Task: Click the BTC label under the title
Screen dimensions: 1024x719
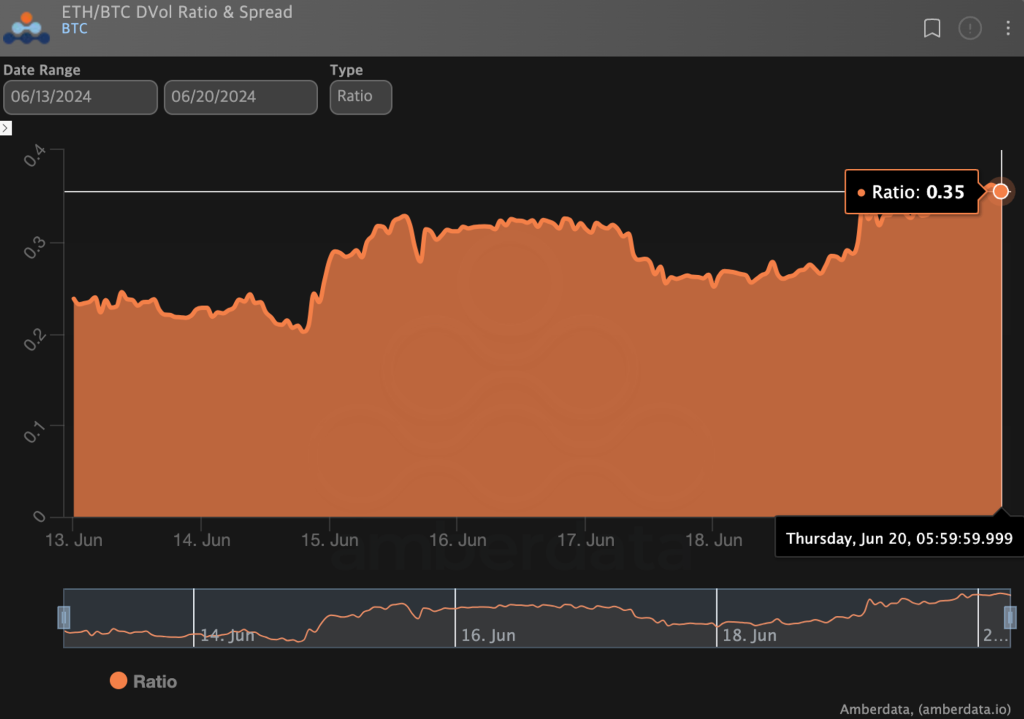Action: click(x=74, y=29)
